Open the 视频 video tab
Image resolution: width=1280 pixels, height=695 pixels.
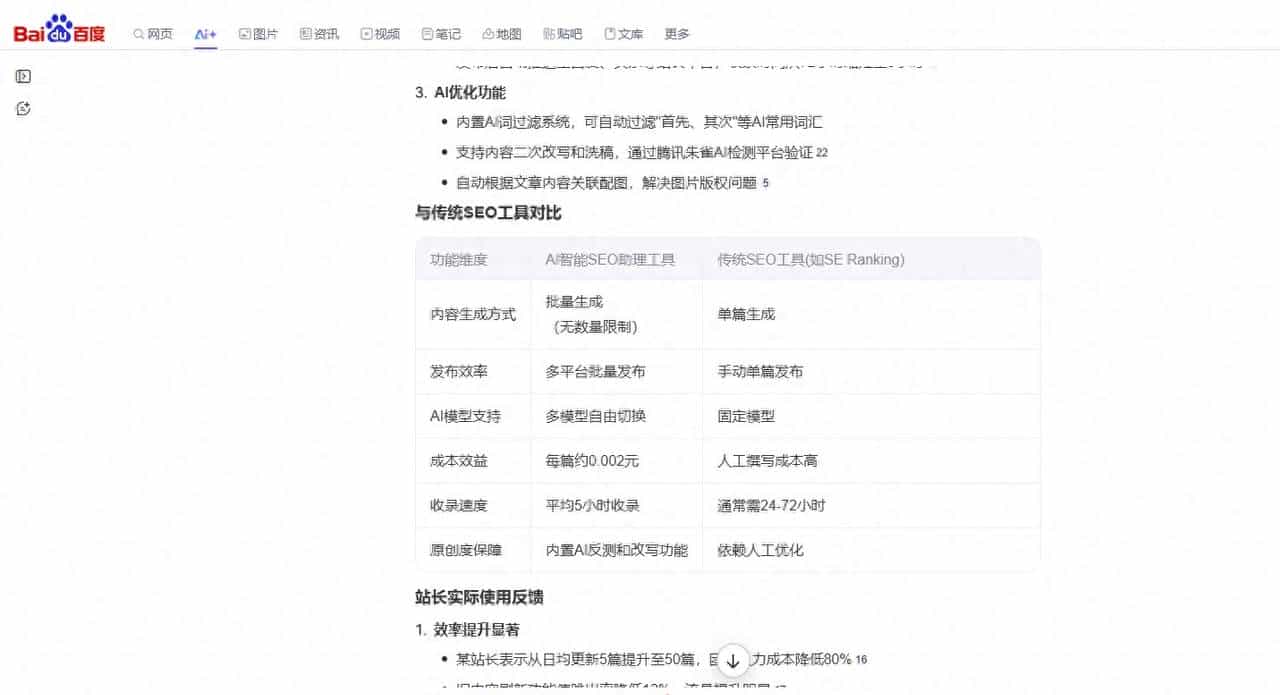(x=380, y=34)
